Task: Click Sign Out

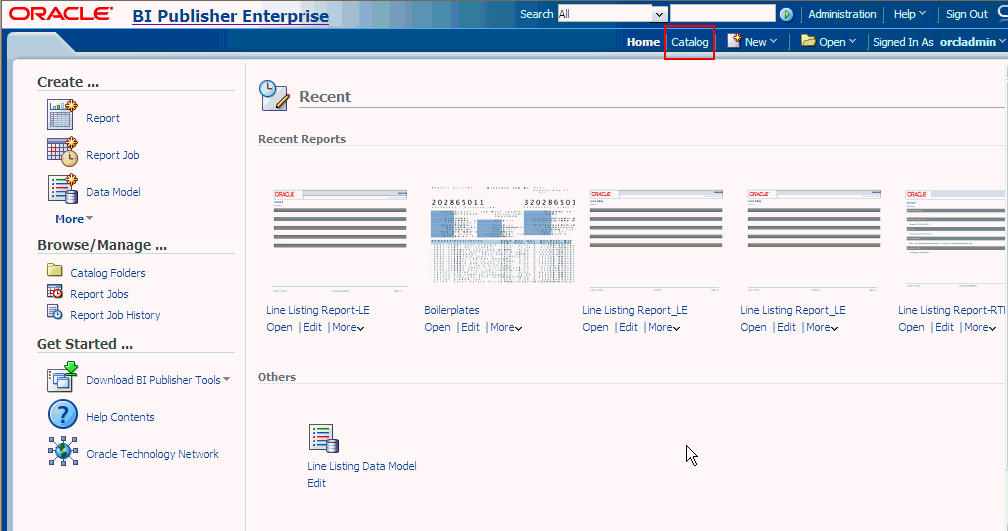Action: coord(966,14)
